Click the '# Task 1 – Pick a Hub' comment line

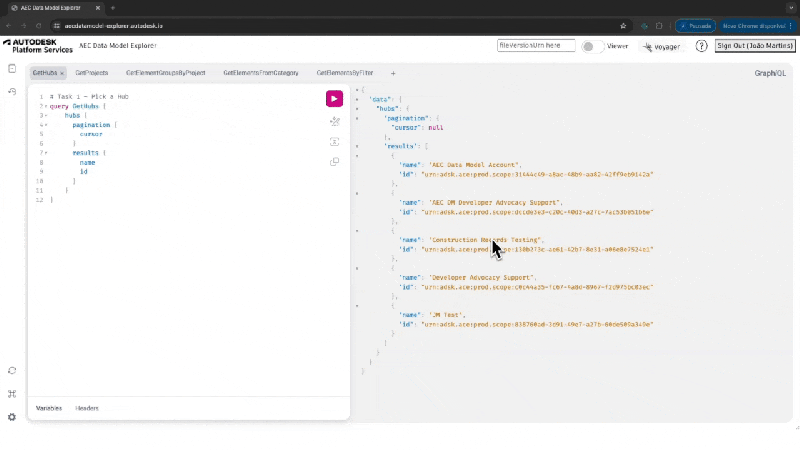89,96
